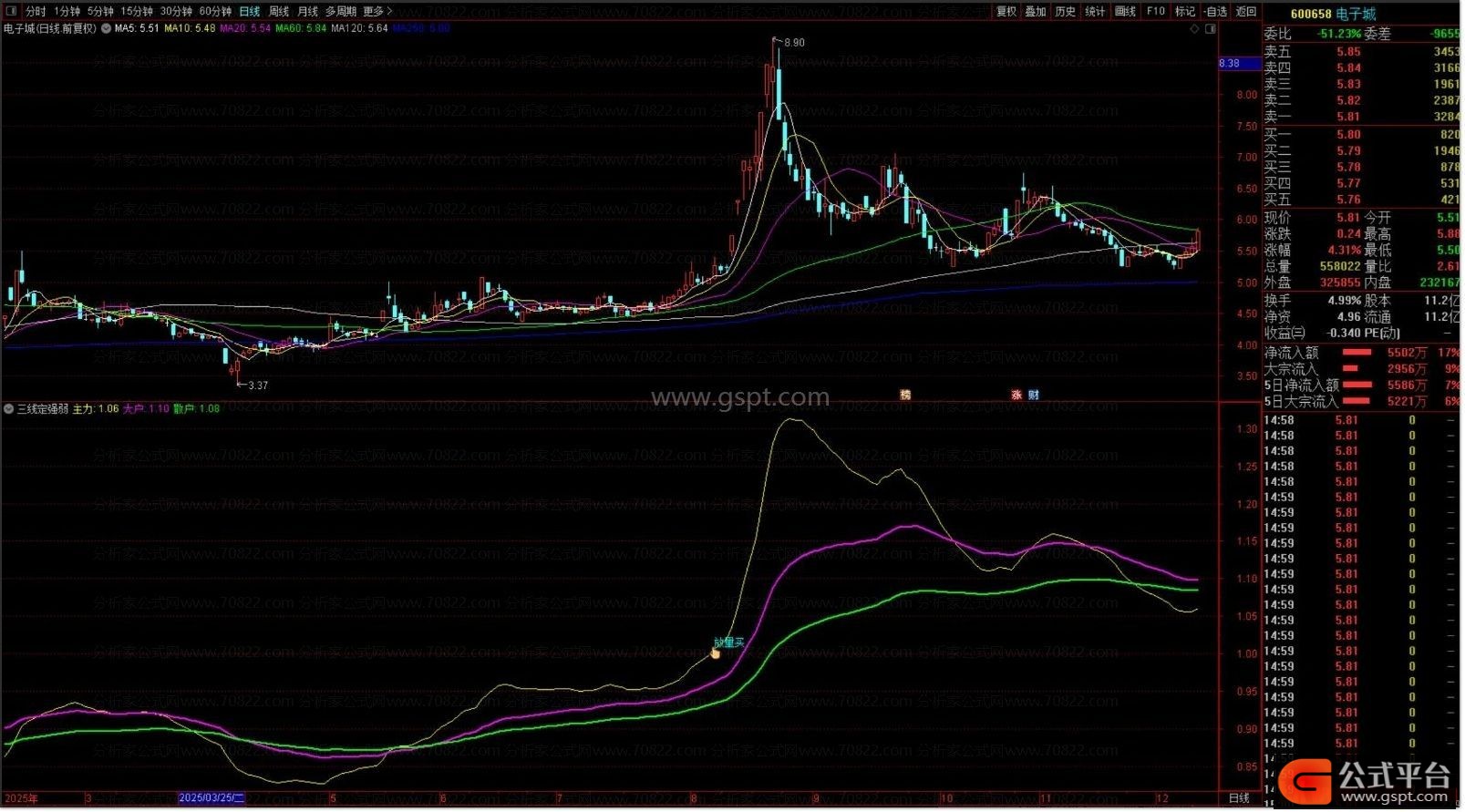Screen dimensions: 1465x812
Task: Expand the 三线定强弱 indicator dropdown
Action: pyautogui.click(x=9, y=409)
